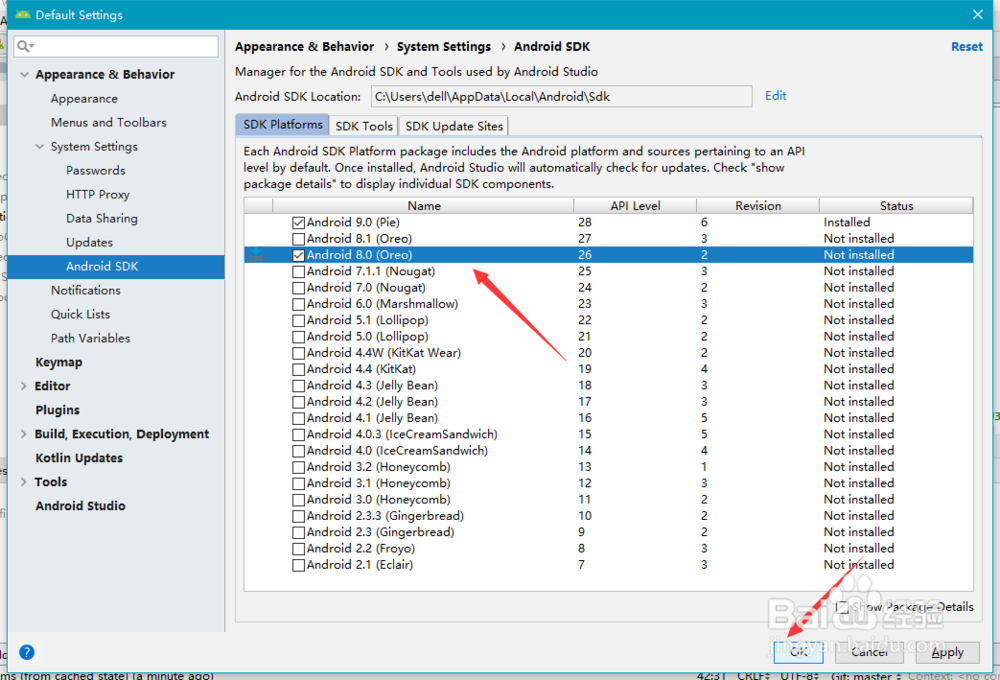Click CRLF line separator in status bar
The width and height of the screenshot is (1000, 680).
pyautogui.click(x=753, y=676)
